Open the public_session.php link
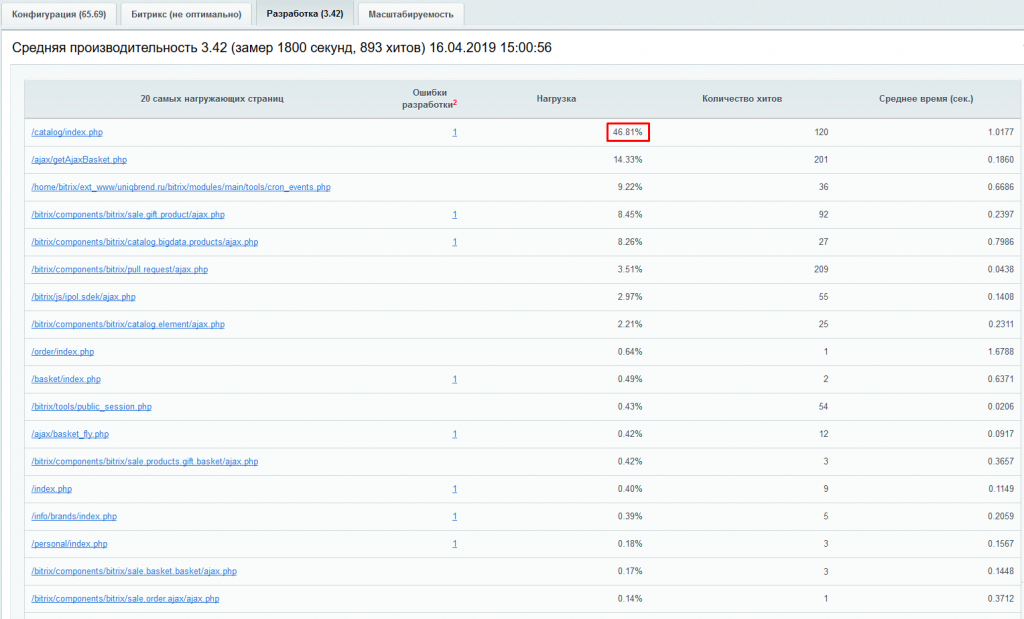The width and height of the screenshot is (1024, 619). (x=92, y=407)
